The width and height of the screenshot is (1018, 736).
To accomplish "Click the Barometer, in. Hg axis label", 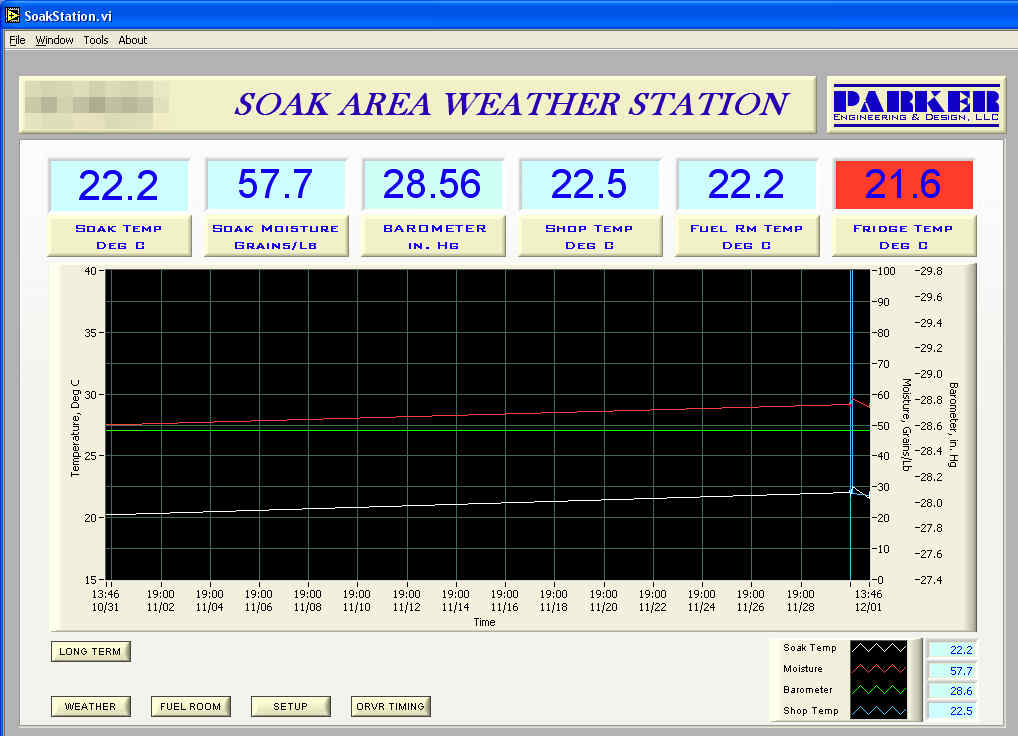I will coord(953,424).
